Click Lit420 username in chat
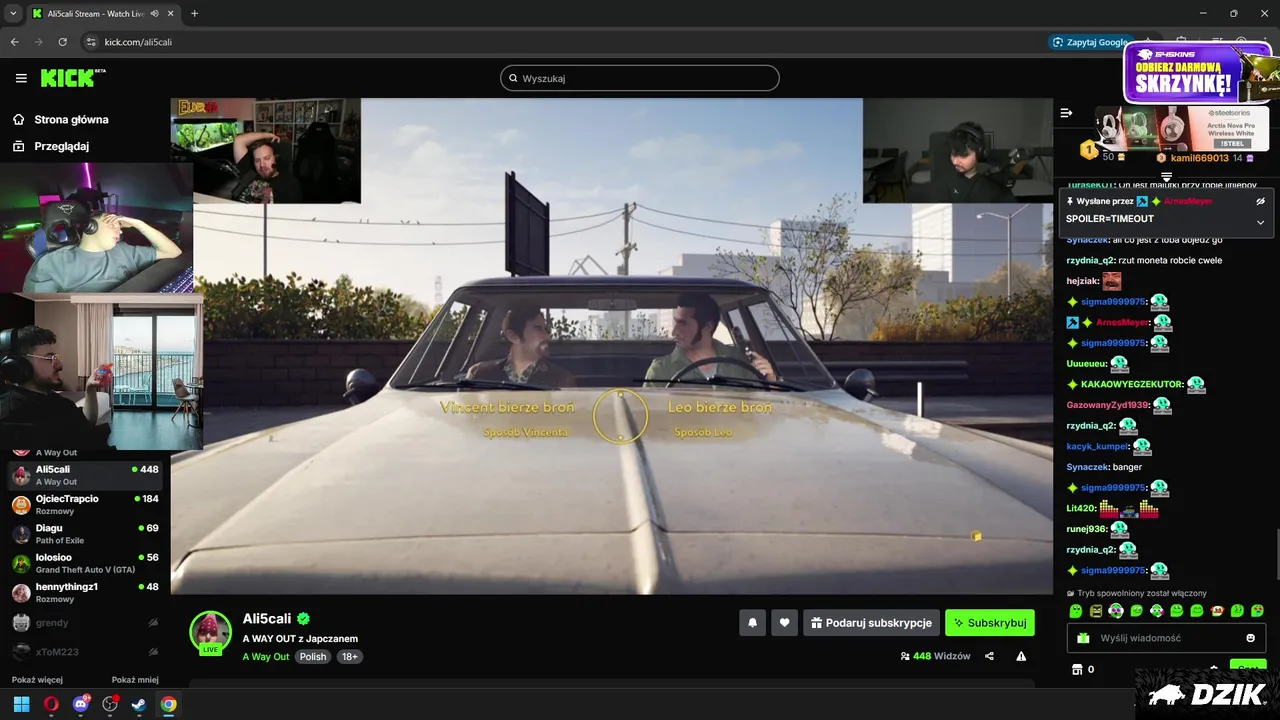 tap(1081, 508)
